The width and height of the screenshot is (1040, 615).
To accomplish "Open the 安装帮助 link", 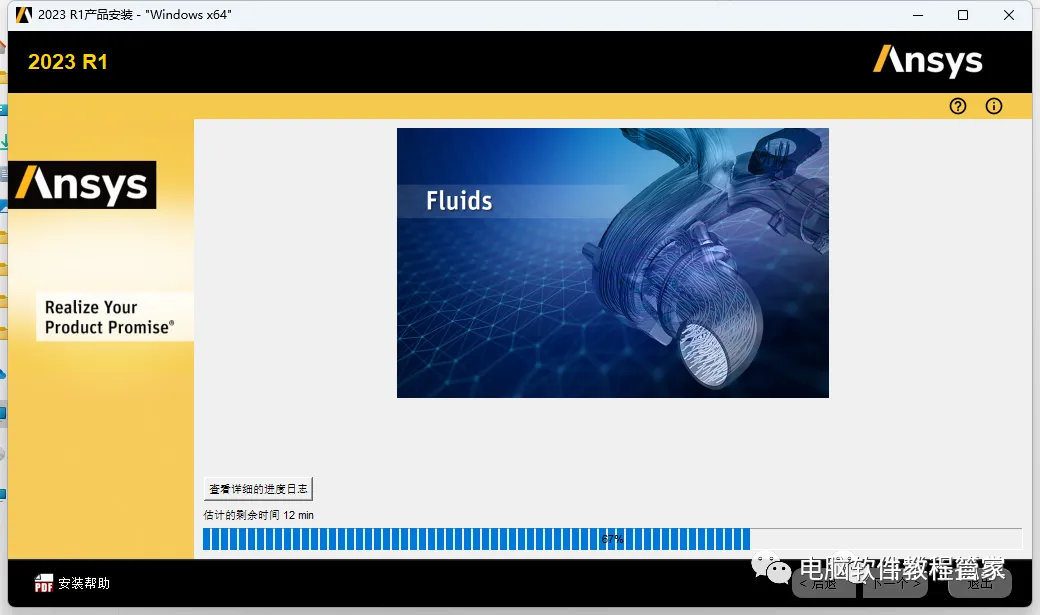I will (84, 583).
